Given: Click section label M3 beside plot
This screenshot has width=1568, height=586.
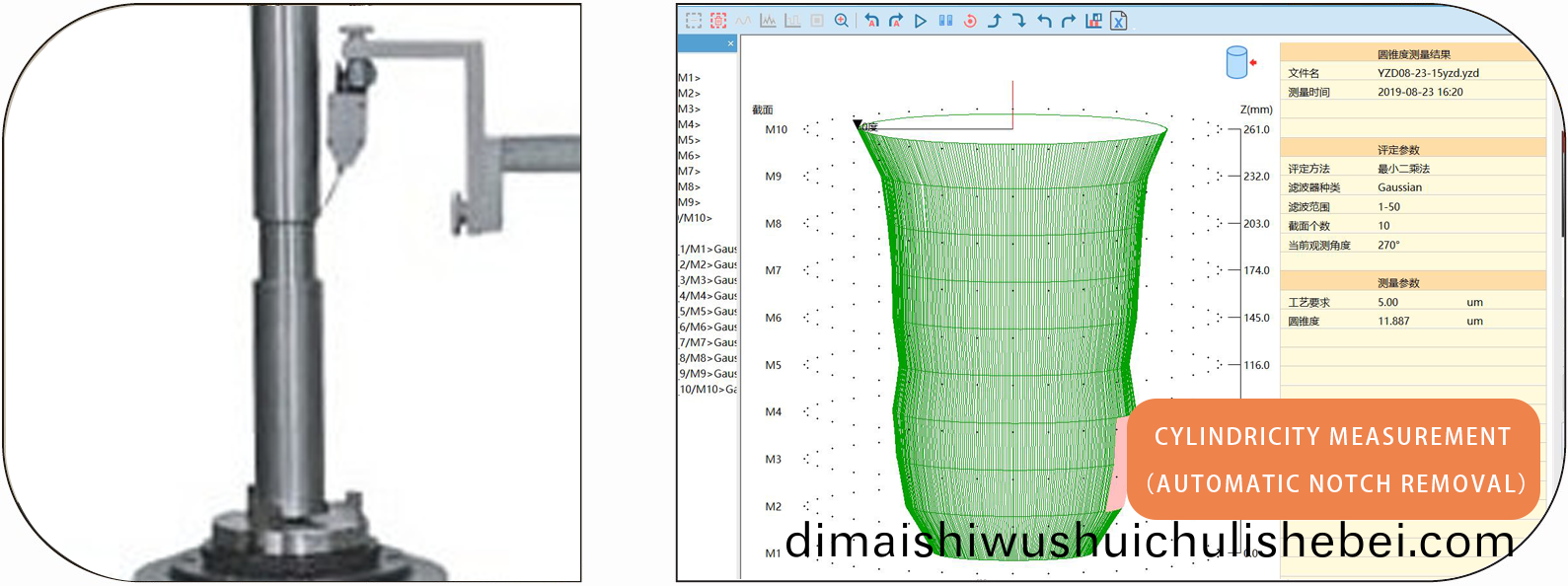Looking at the screenshot, I should 774,460.
